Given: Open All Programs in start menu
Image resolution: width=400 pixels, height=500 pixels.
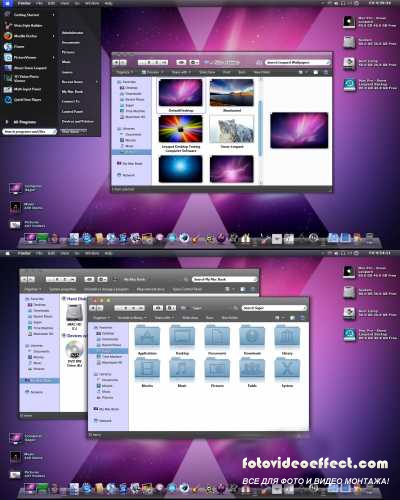Looking at the screenshot, I should [x=25, y=122].
